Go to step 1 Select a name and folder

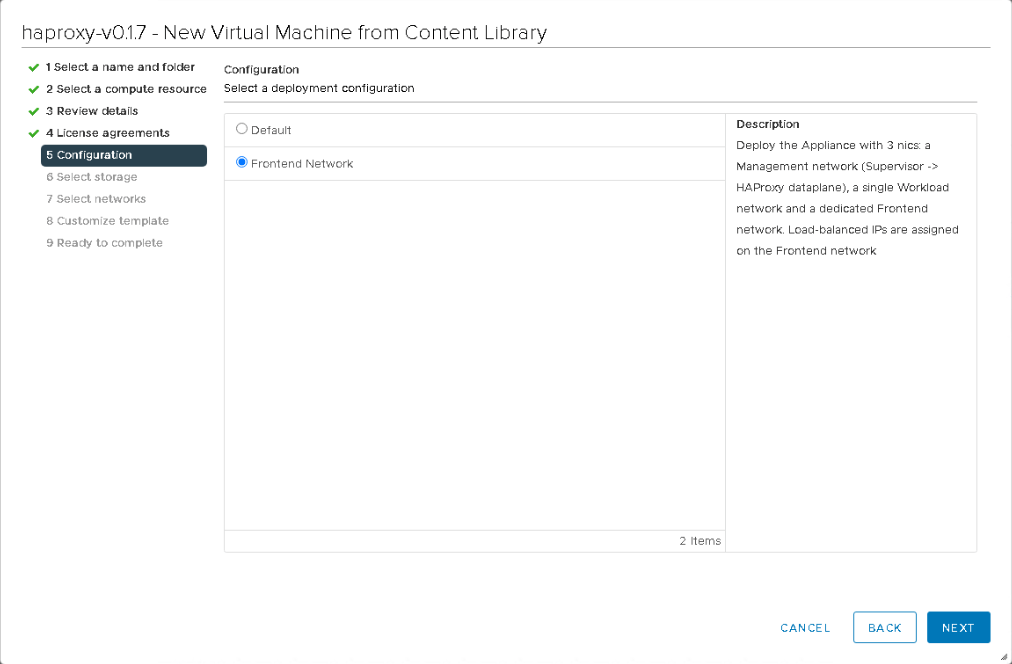coord(120,67)
